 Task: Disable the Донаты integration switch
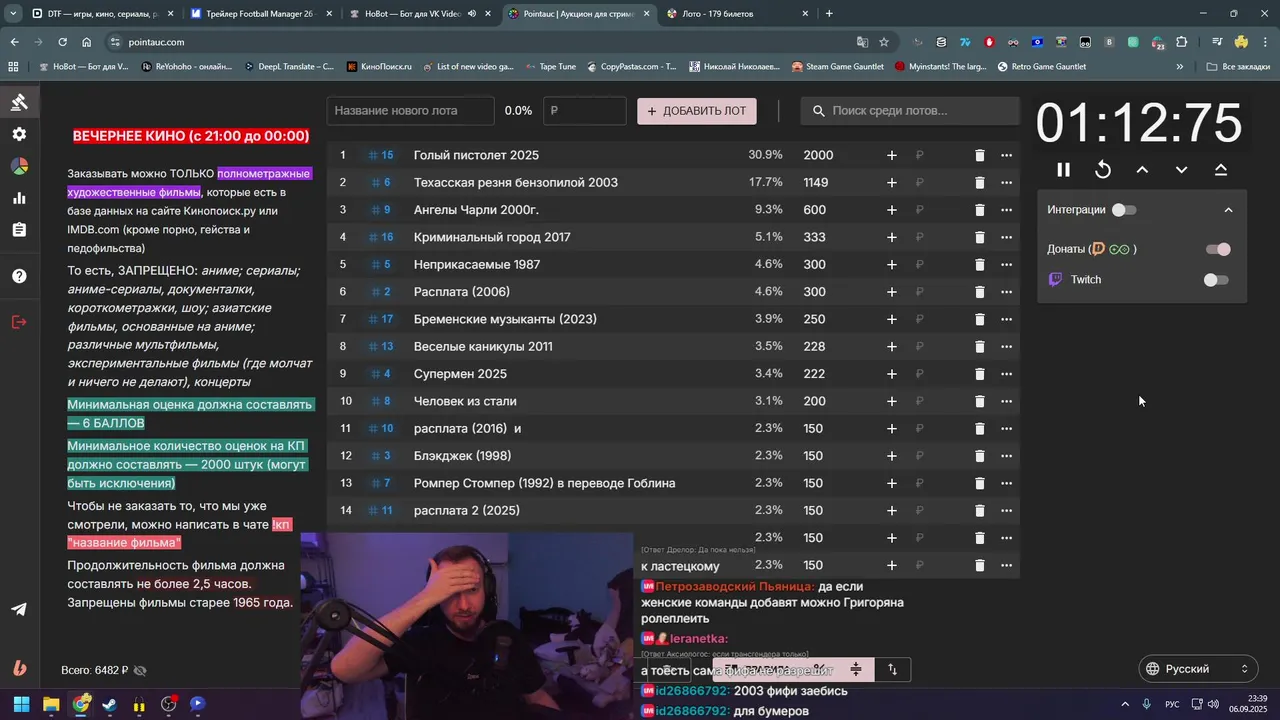coord(1217,249)
